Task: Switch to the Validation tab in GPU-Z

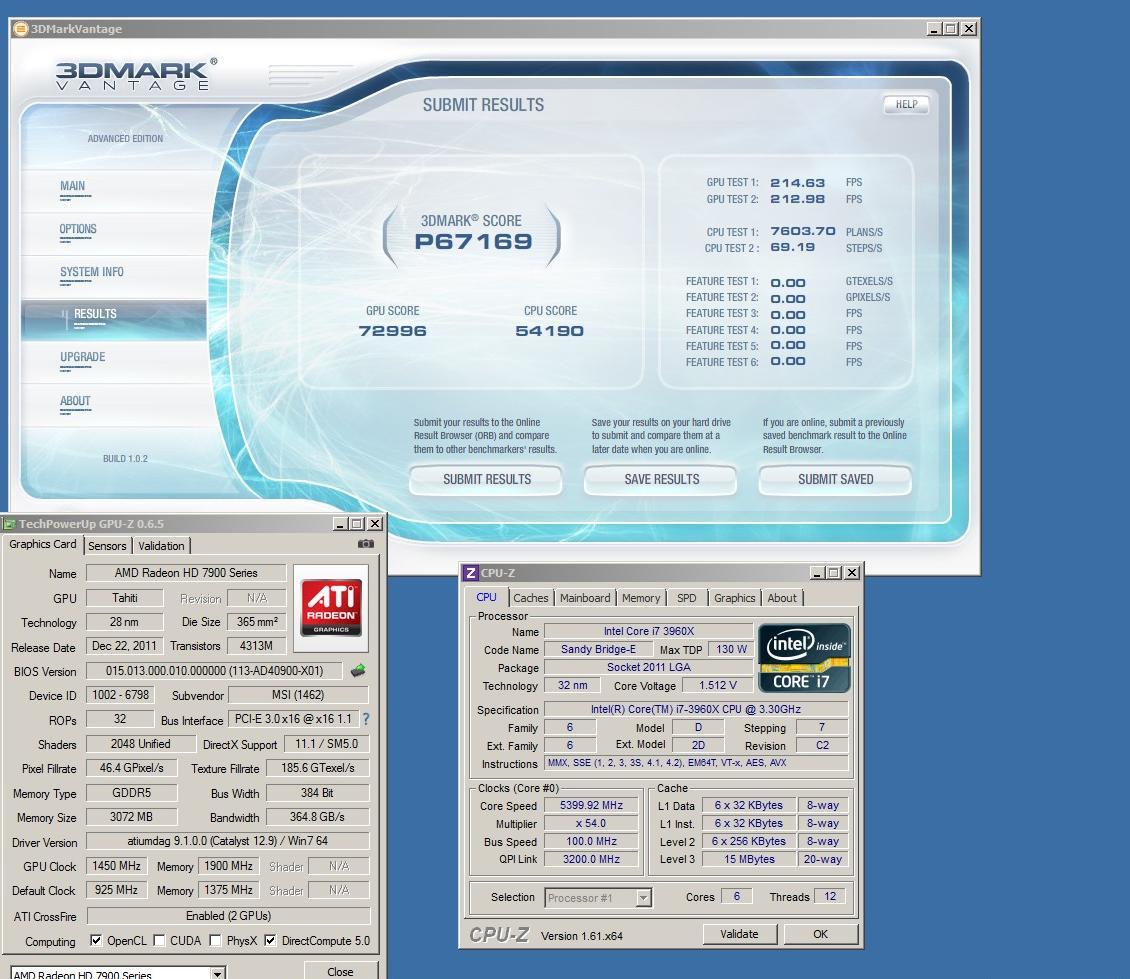Action: (161, 546)
